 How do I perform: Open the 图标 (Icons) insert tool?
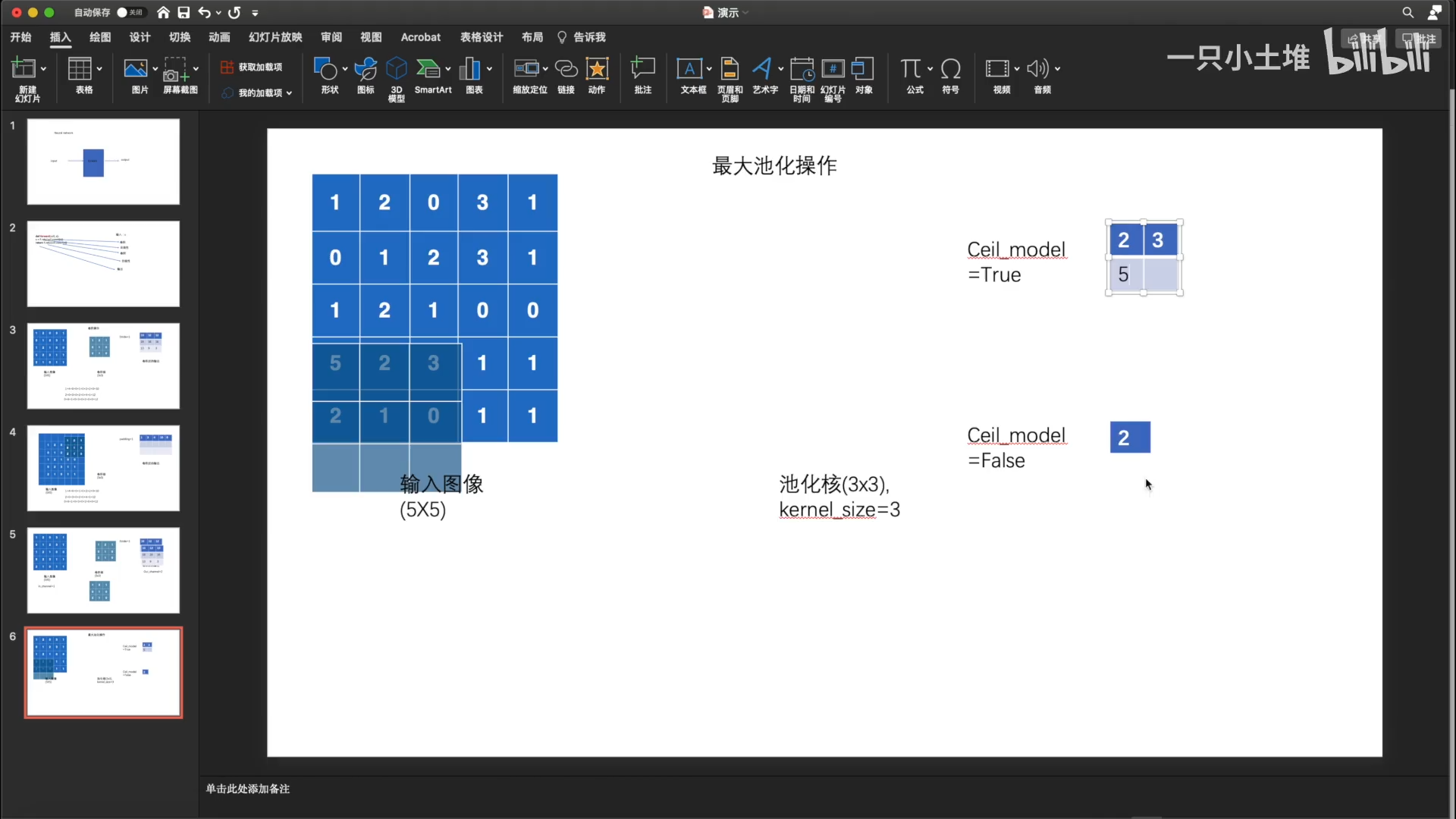365,77
